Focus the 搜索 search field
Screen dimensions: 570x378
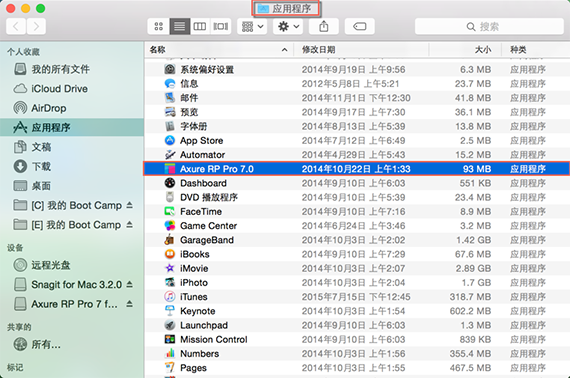pos(489,27)
